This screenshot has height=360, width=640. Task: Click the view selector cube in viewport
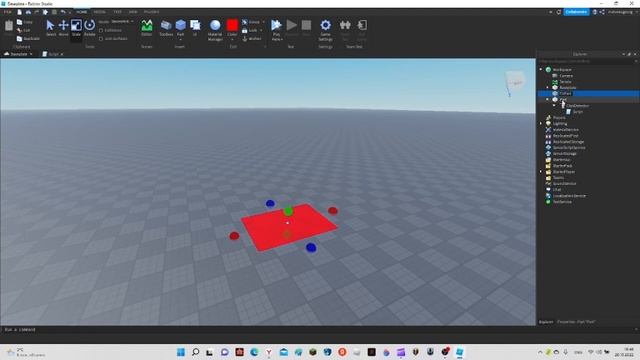[x=515, y=81]
